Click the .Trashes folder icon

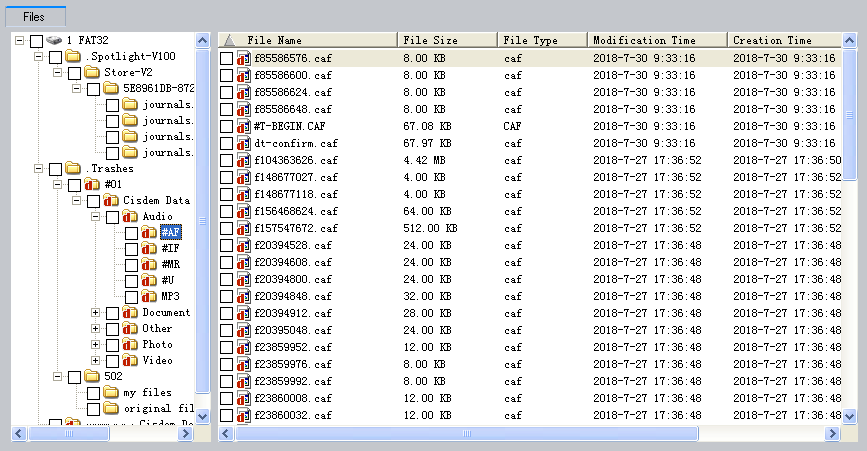pyautogui.click(x=72, y=168)
